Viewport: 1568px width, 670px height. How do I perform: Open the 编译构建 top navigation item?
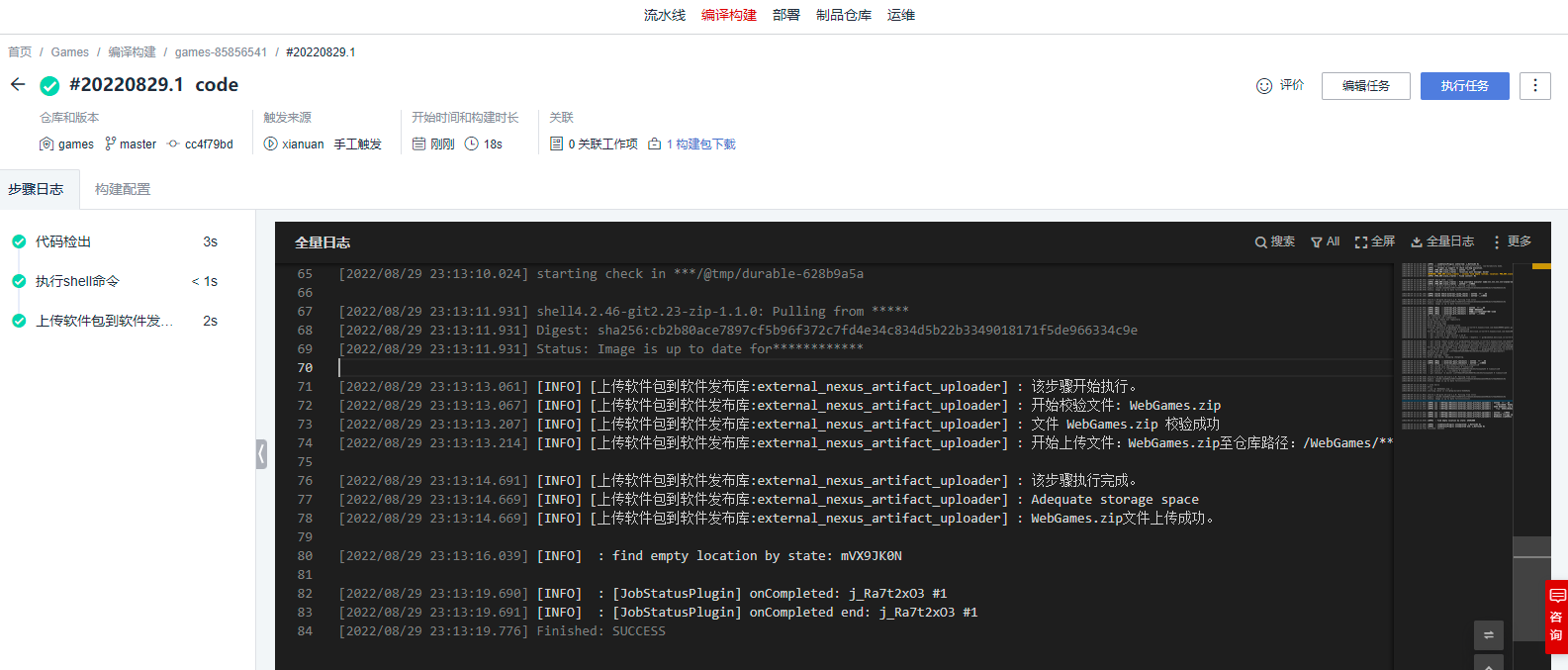pyautogui.click(x=729, y=15)
